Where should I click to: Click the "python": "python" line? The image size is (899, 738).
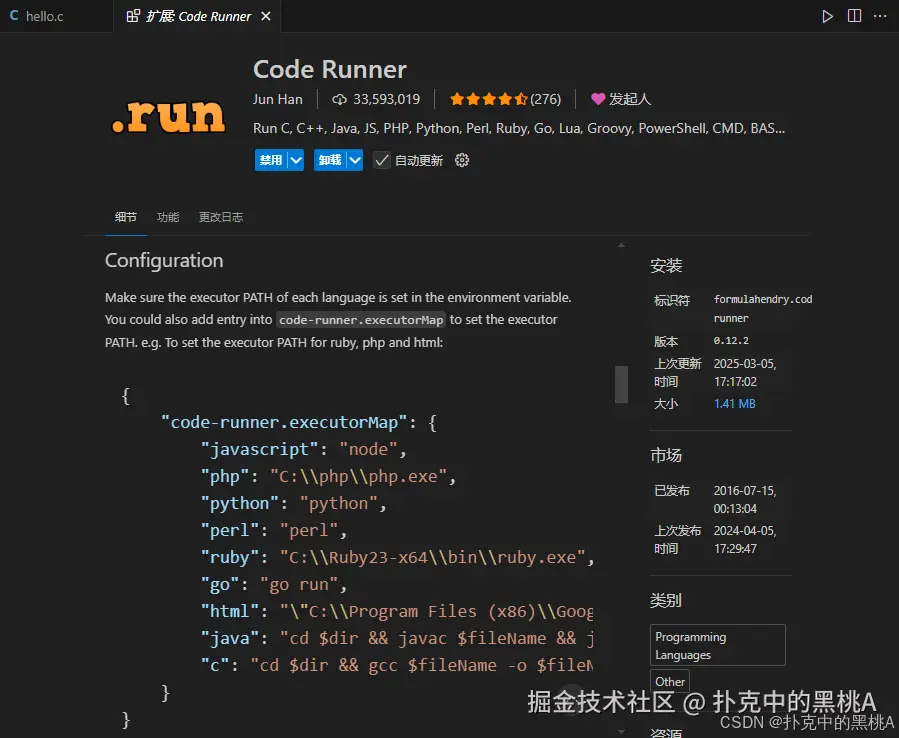pos(294,503)
